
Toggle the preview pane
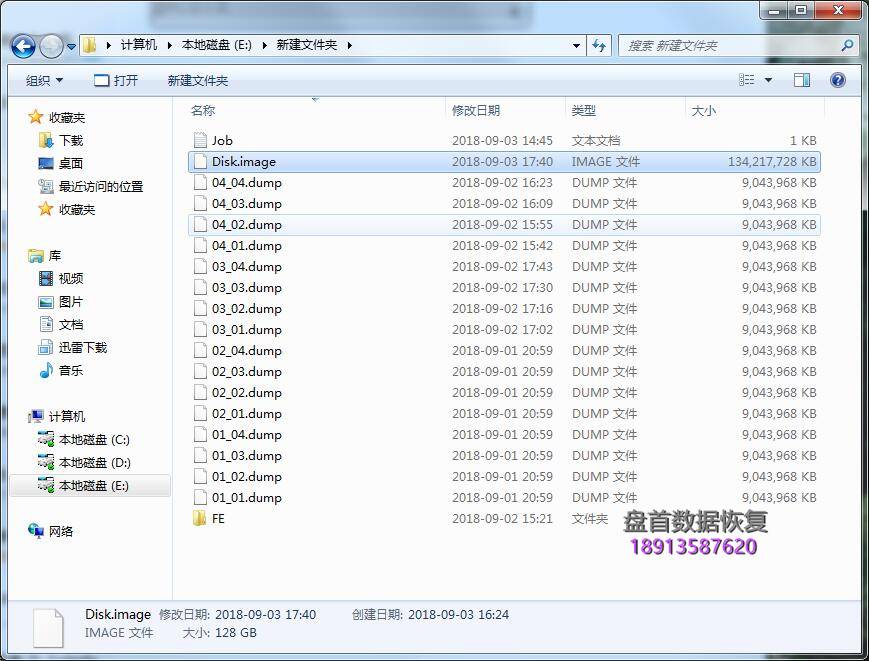(x=801, y=79)
